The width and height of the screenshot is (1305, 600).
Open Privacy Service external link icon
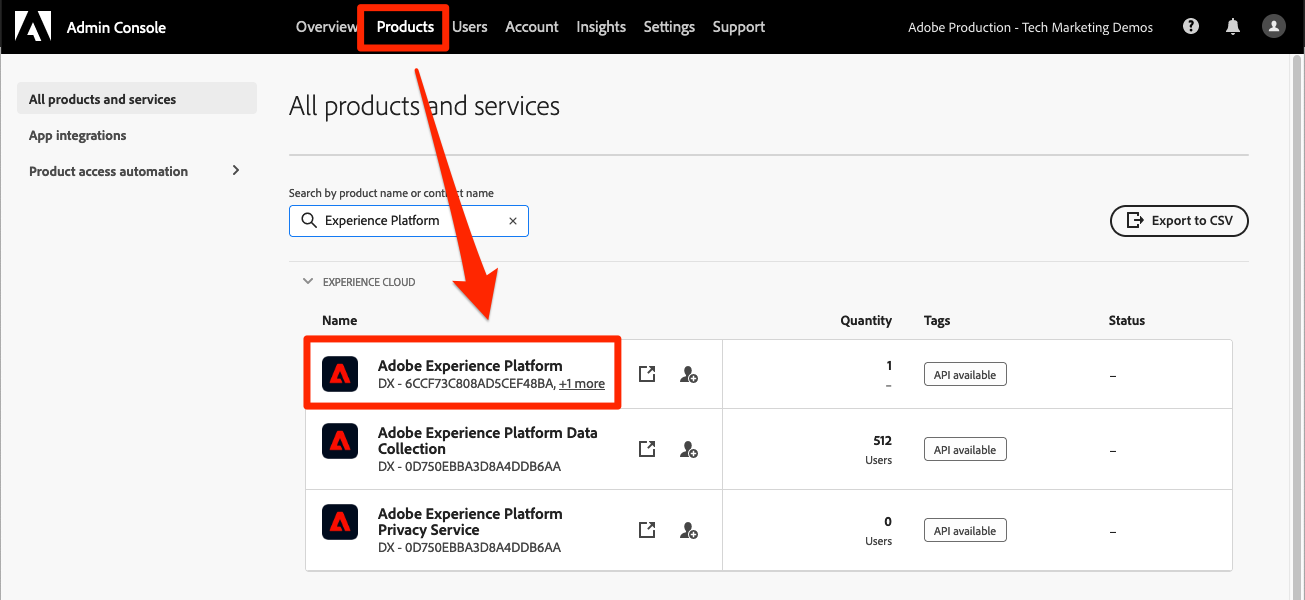tap(647, 530)
